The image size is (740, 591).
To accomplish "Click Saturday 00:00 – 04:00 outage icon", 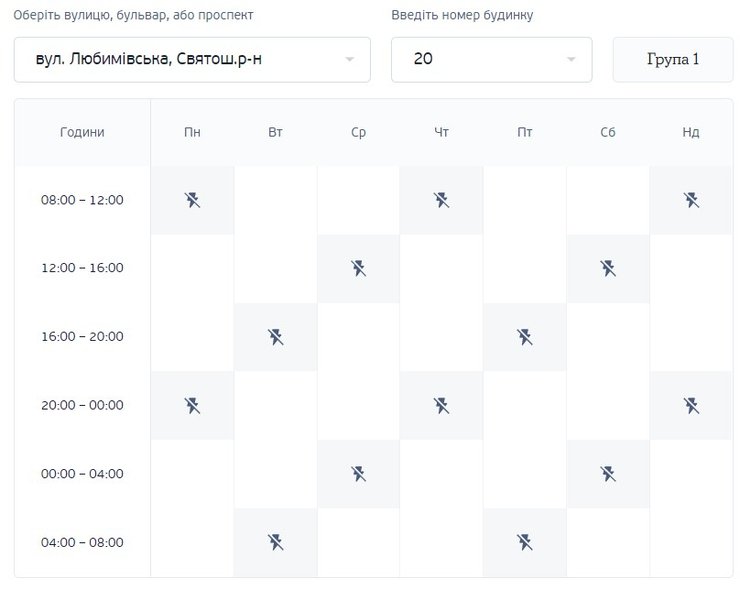I will point(608,473).
